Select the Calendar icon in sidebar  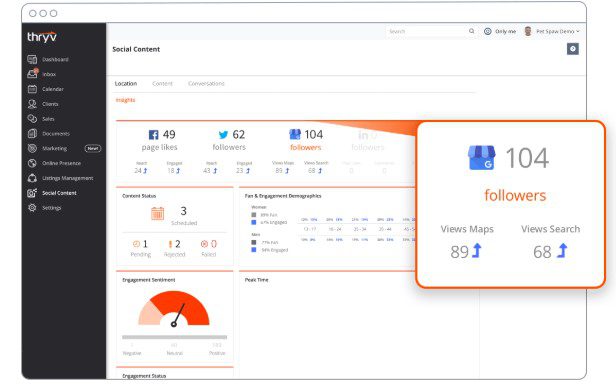(x=32, y=89)
